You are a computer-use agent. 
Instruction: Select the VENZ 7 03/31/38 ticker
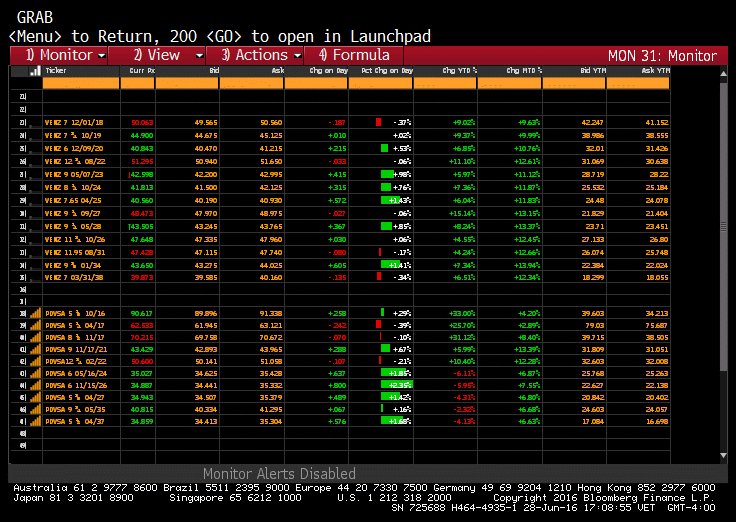pyautogui.click(x=74, y=277)
